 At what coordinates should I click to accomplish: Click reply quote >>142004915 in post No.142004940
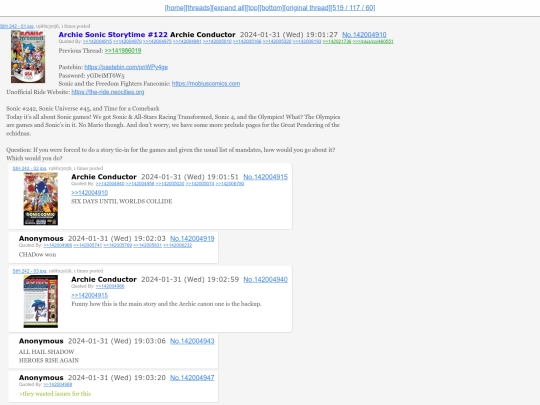click(90, 295)
